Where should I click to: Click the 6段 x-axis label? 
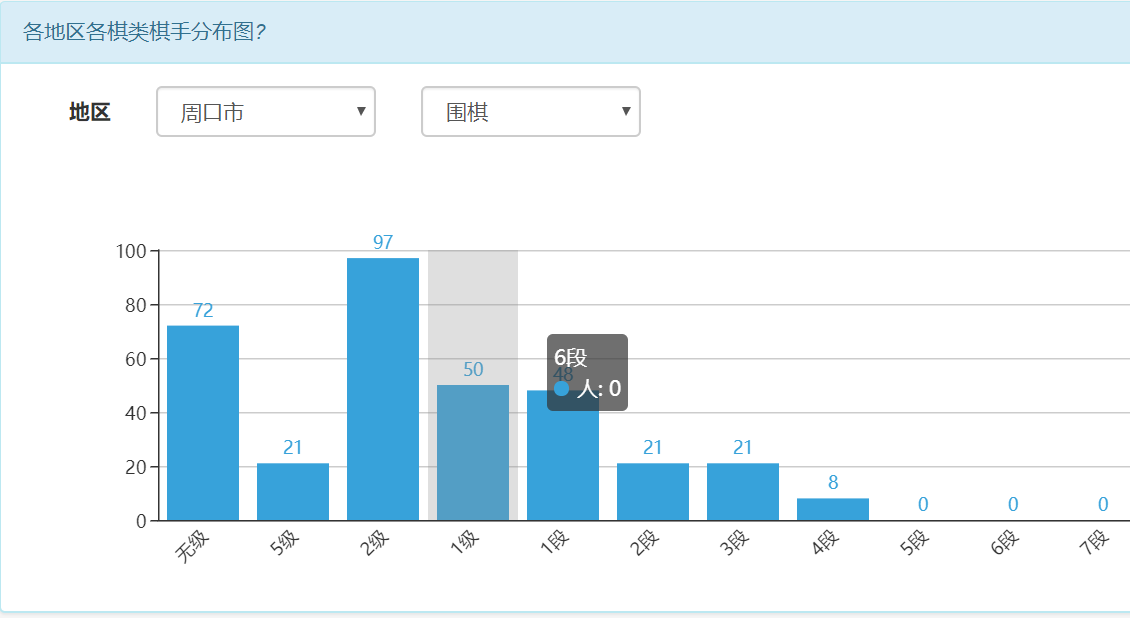(1004, 547)
